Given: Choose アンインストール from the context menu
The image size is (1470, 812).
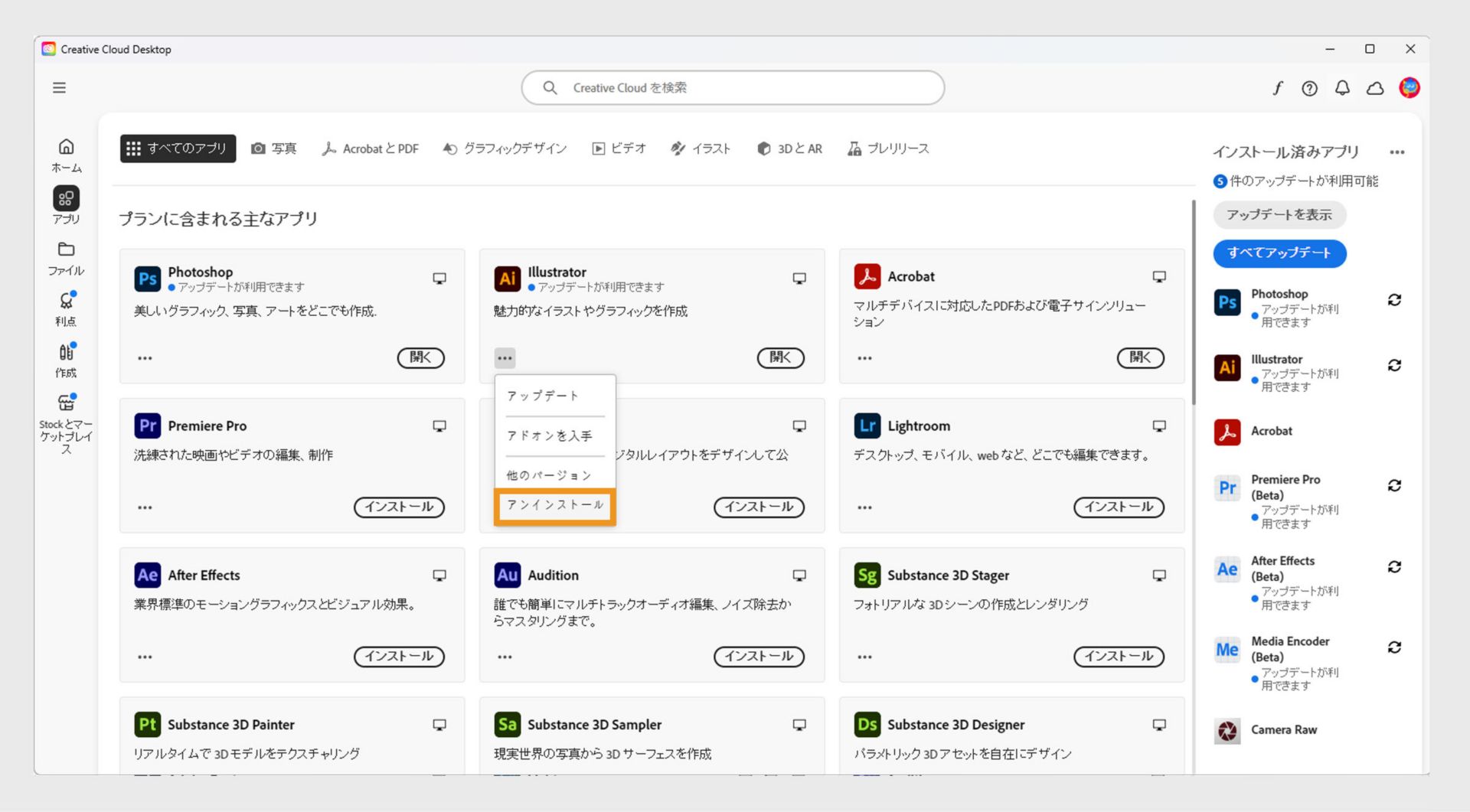Looking at the screenshot, I should pyautogui.click(x=555, y=505).
